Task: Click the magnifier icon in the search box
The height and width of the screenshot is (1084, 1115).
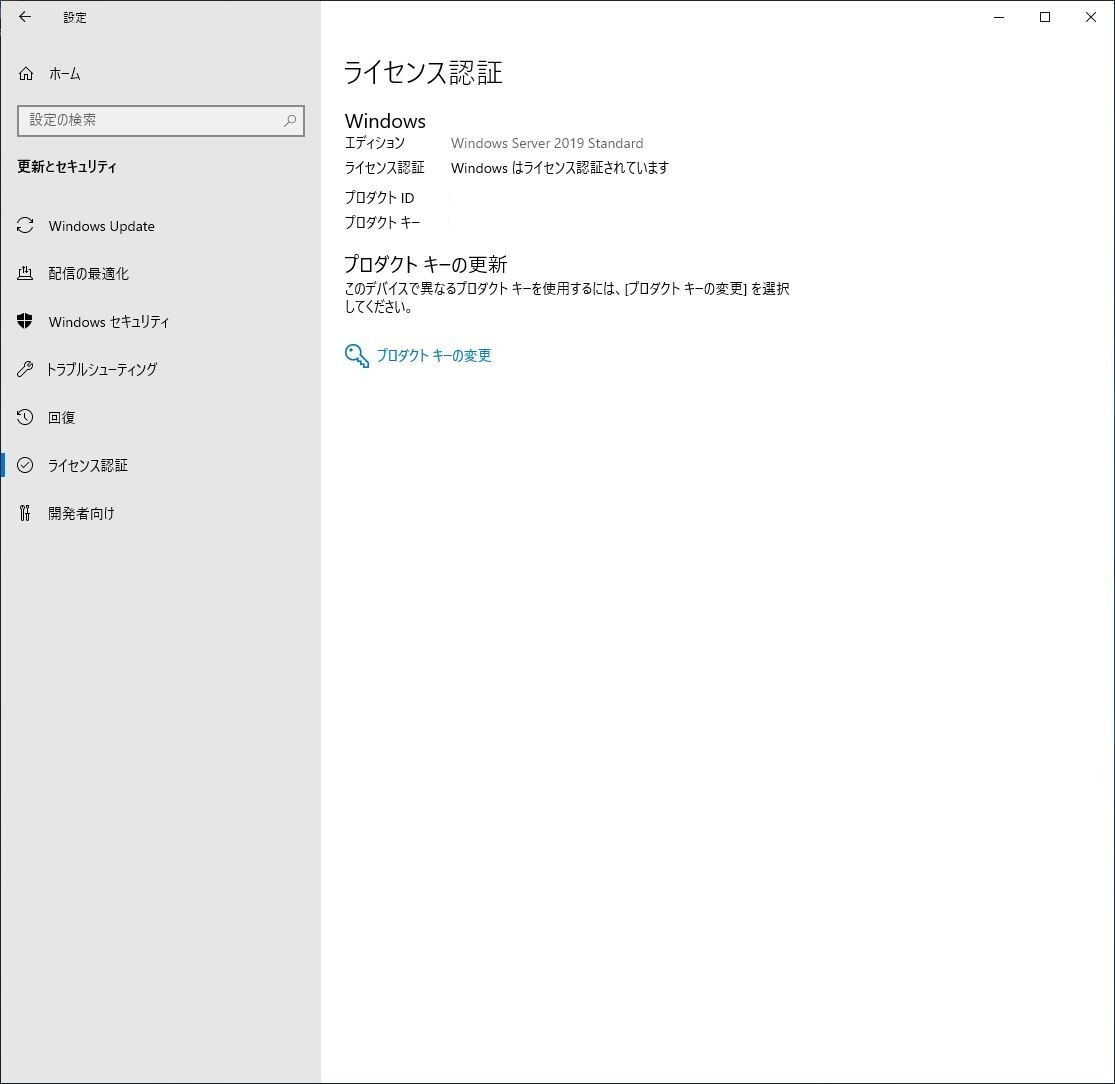Action: pyautogui.click(x=290, y=121)
